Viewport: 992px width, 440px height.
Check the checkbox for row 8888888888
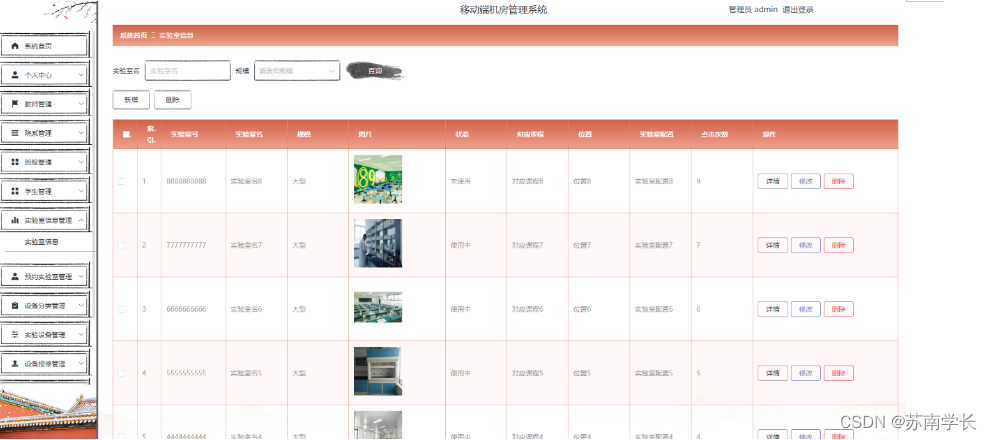(x=121, y=181)
